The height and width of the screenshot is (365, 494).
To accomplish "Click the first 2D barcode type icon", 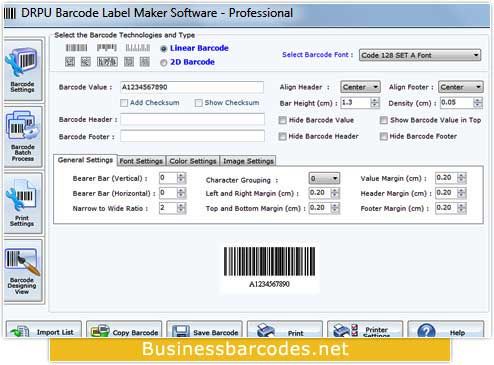I will pos(70,62).
